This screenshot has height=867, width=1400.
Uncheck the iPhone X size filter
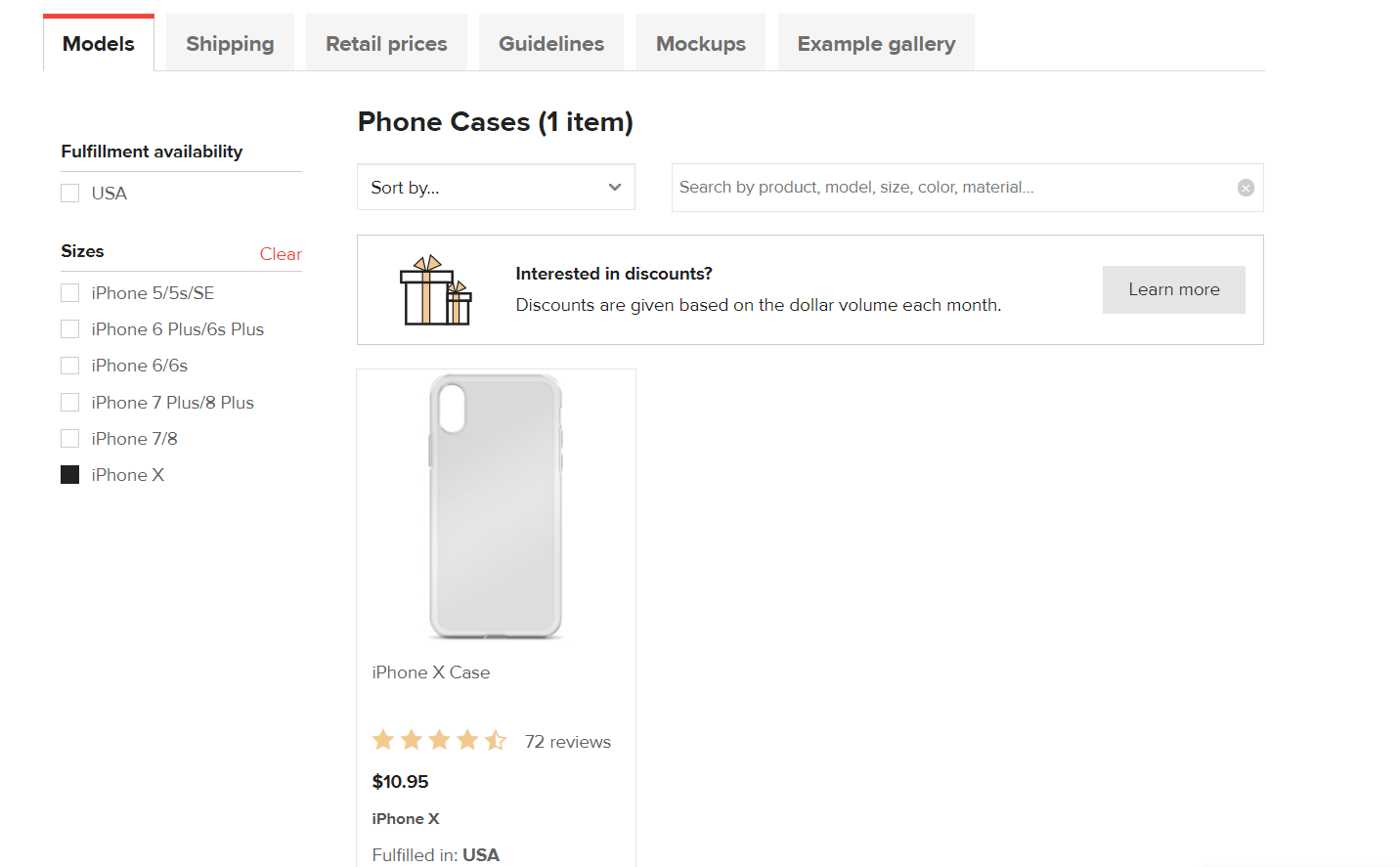pyautogui.click(x=70, y=475)
